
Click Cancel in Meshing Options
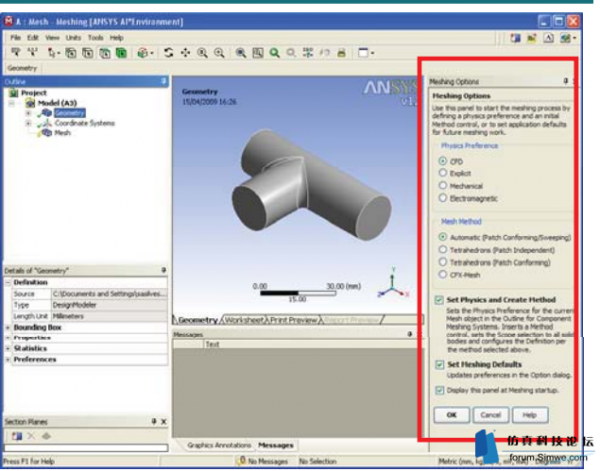pos(491,415)
